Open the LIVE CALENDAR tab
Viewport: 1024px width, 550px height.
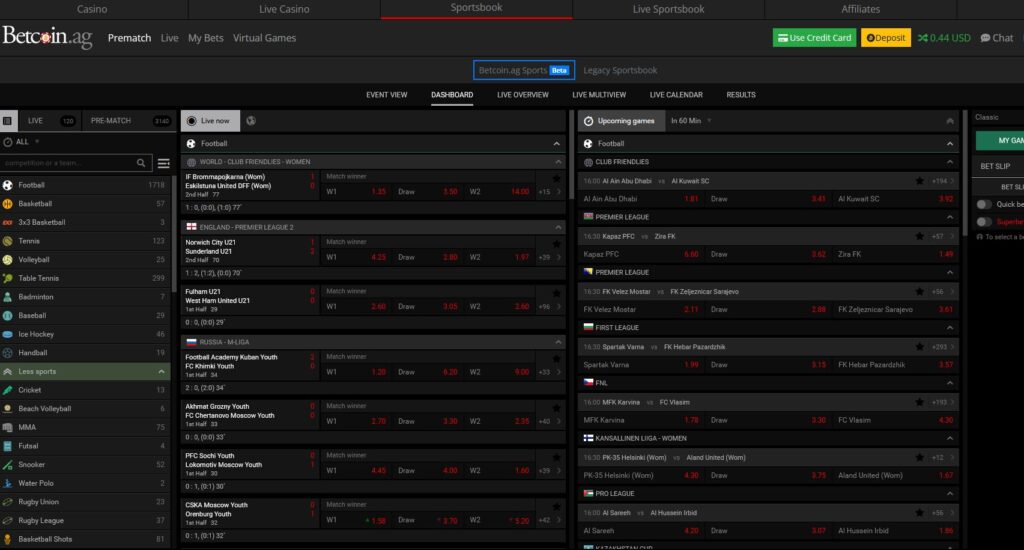(x=676, y=95)
